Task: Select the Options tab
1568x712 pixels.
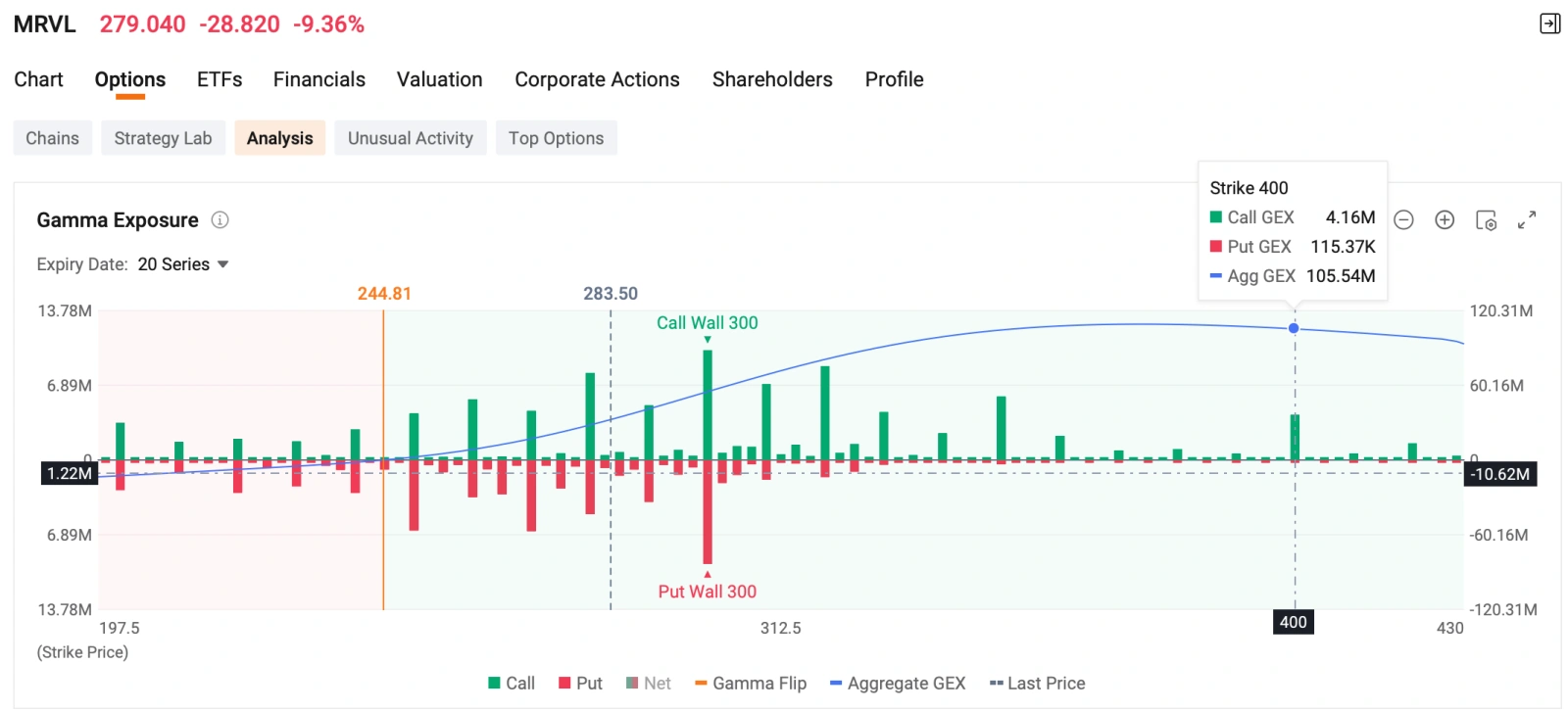Action: coord(130,79)
